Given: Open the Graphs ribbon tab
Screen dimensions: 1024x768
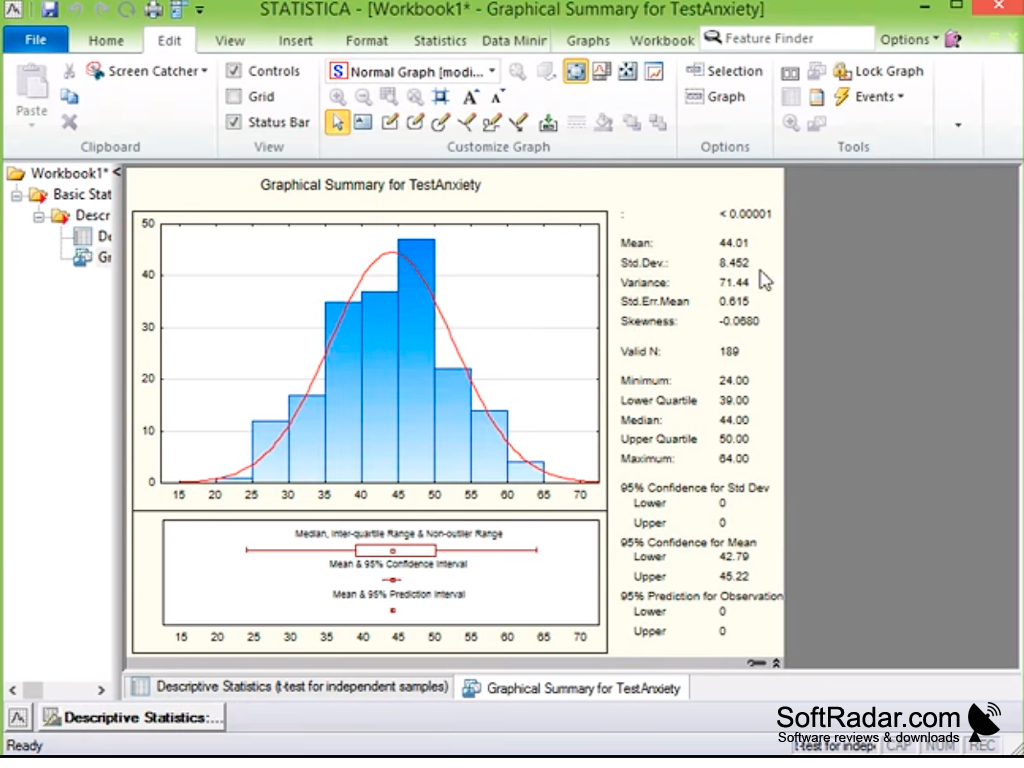Looking at the screenshot, I should pos(588,40).
